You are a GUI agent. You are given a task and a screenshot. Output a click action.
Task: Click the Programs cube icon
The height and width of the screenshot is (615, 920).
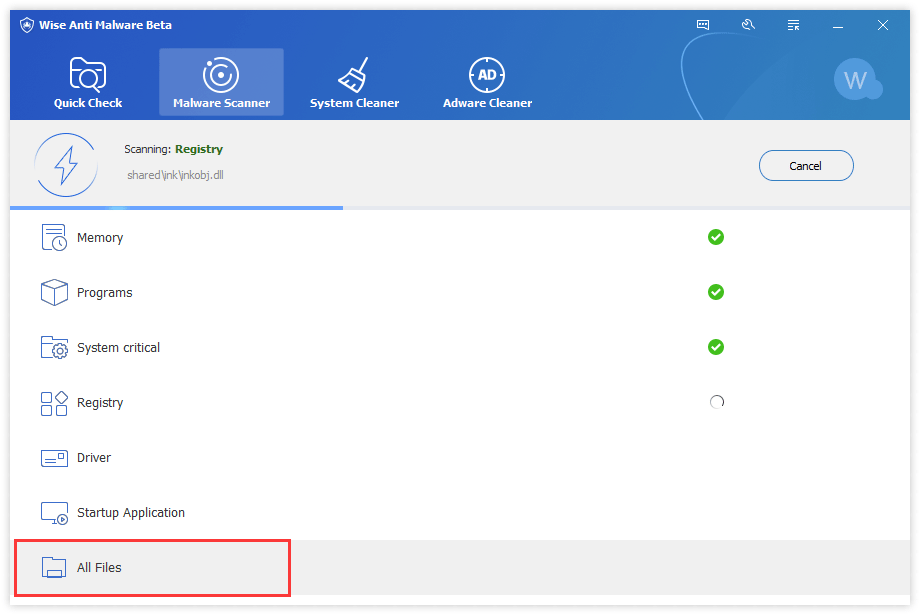(x=54, y=292)
